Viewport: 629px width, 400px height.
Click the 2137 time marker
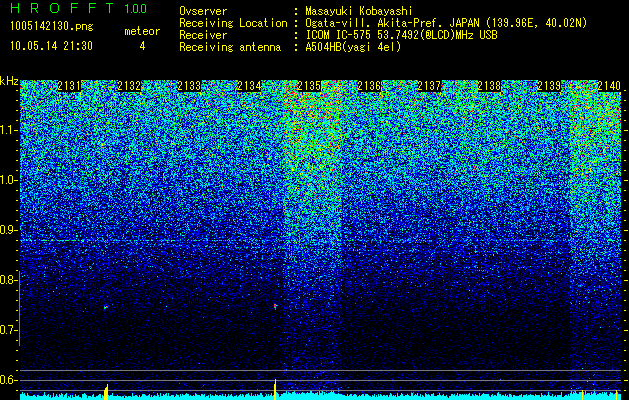pyautogui.click(x=429, y=86)
